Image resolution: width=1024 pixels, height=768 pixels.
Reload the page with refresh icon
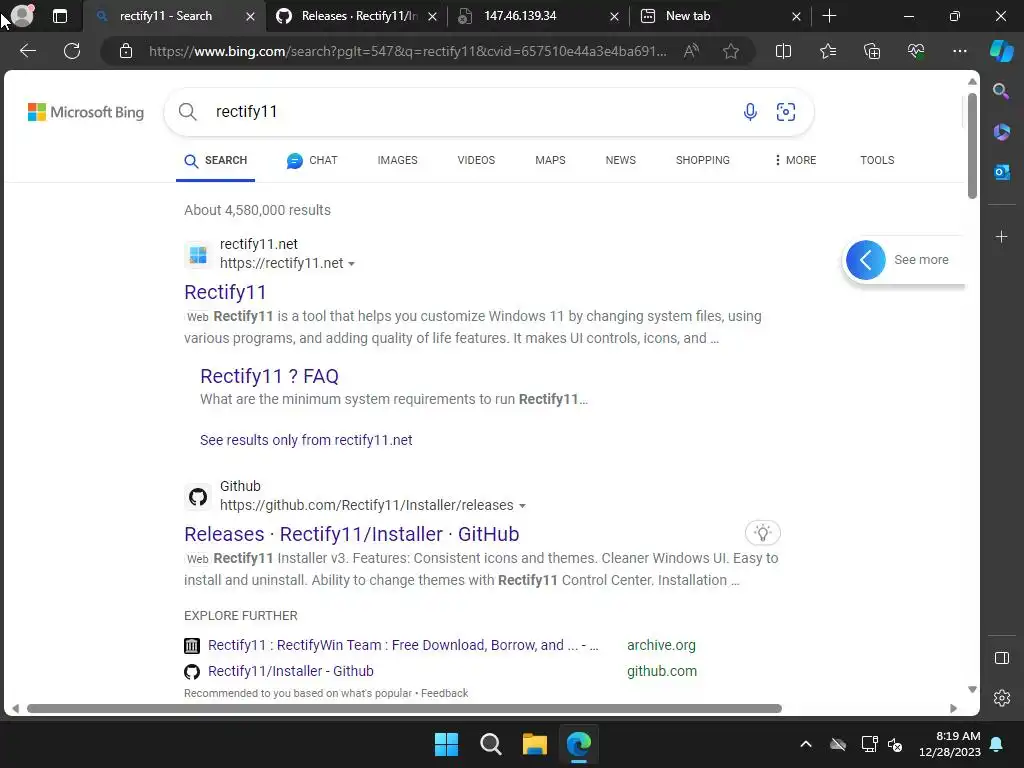click(72, 51)
